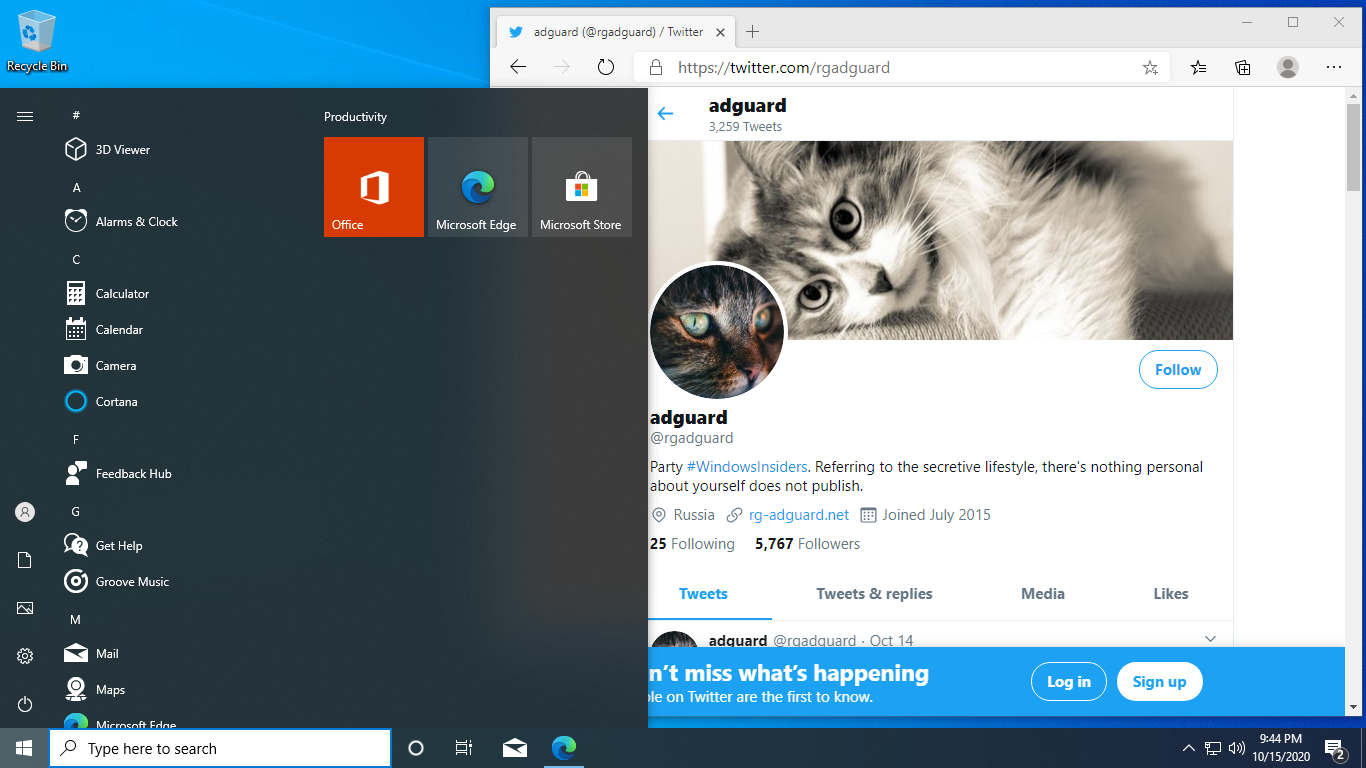Open volume icon in system tray
The image size is (1366, 768).
[1237, 748]
